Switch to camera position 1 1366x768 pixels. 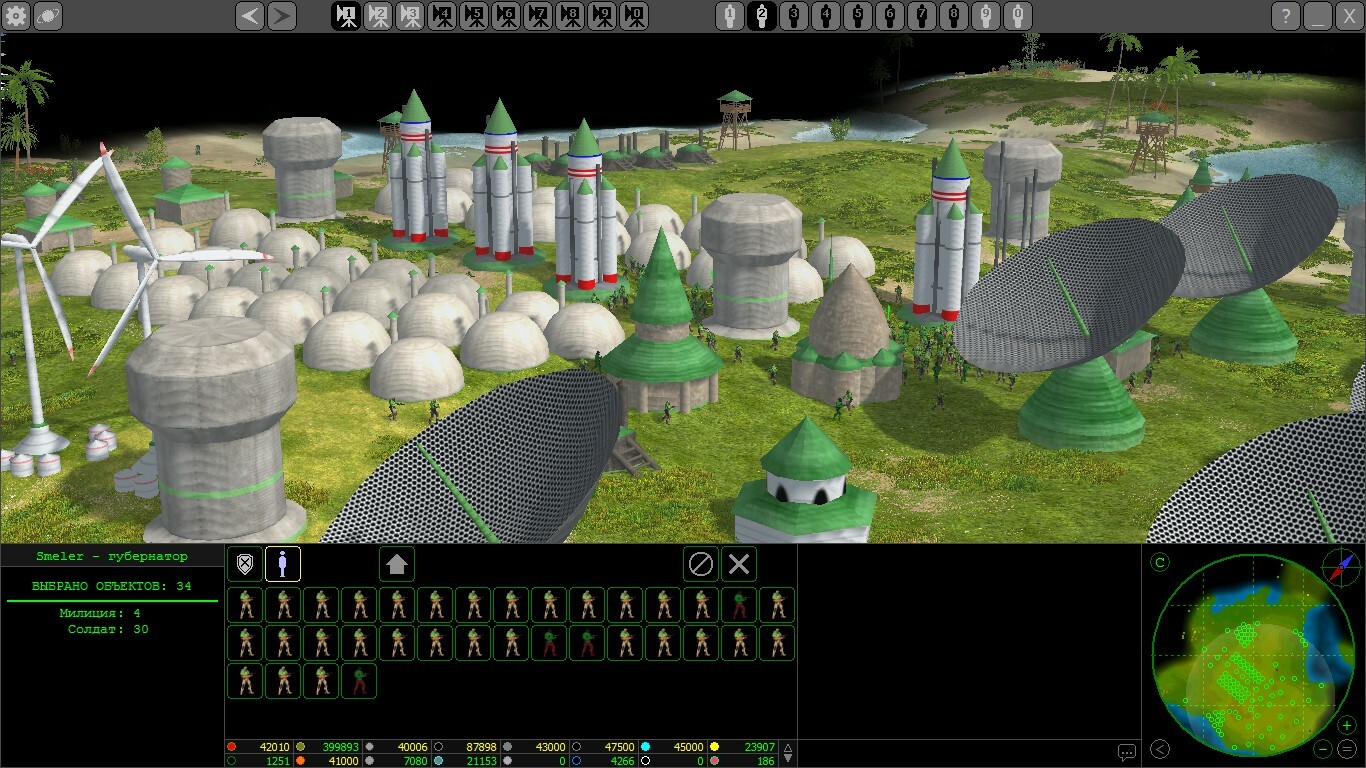[x=346, y=16]
